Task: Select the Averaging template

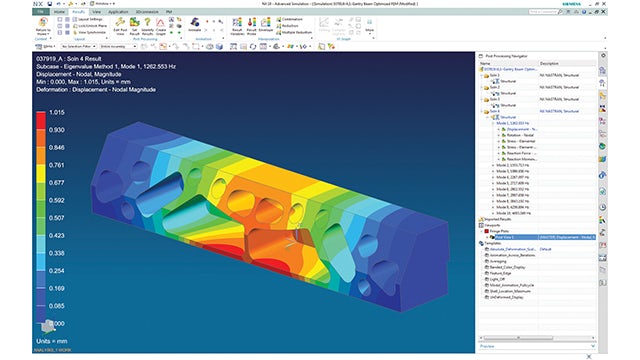Action: 498,261
